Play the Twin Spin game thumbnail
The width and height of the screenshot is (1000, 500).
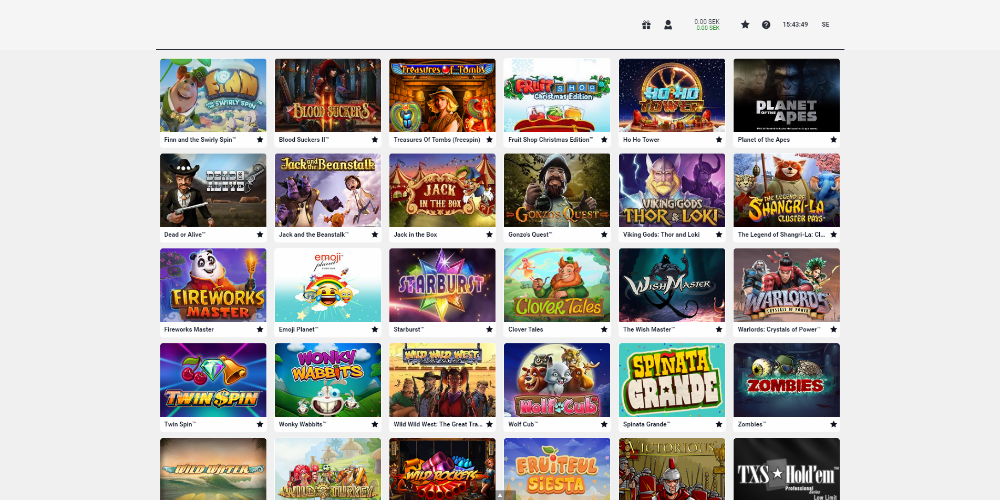(213, 380)
